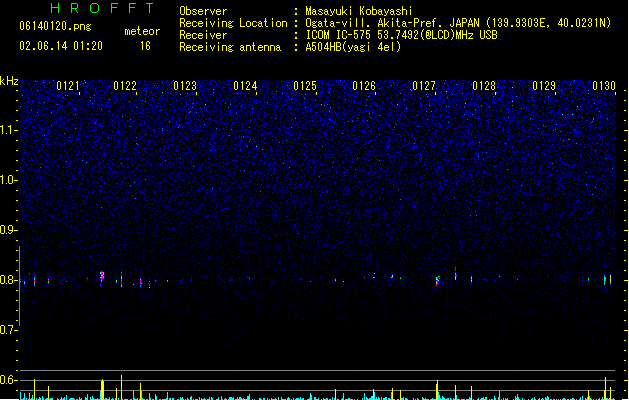Viewport: 629px width, 400px height.
Task: Click the 'meteor' count label
Action: point(142,31)
